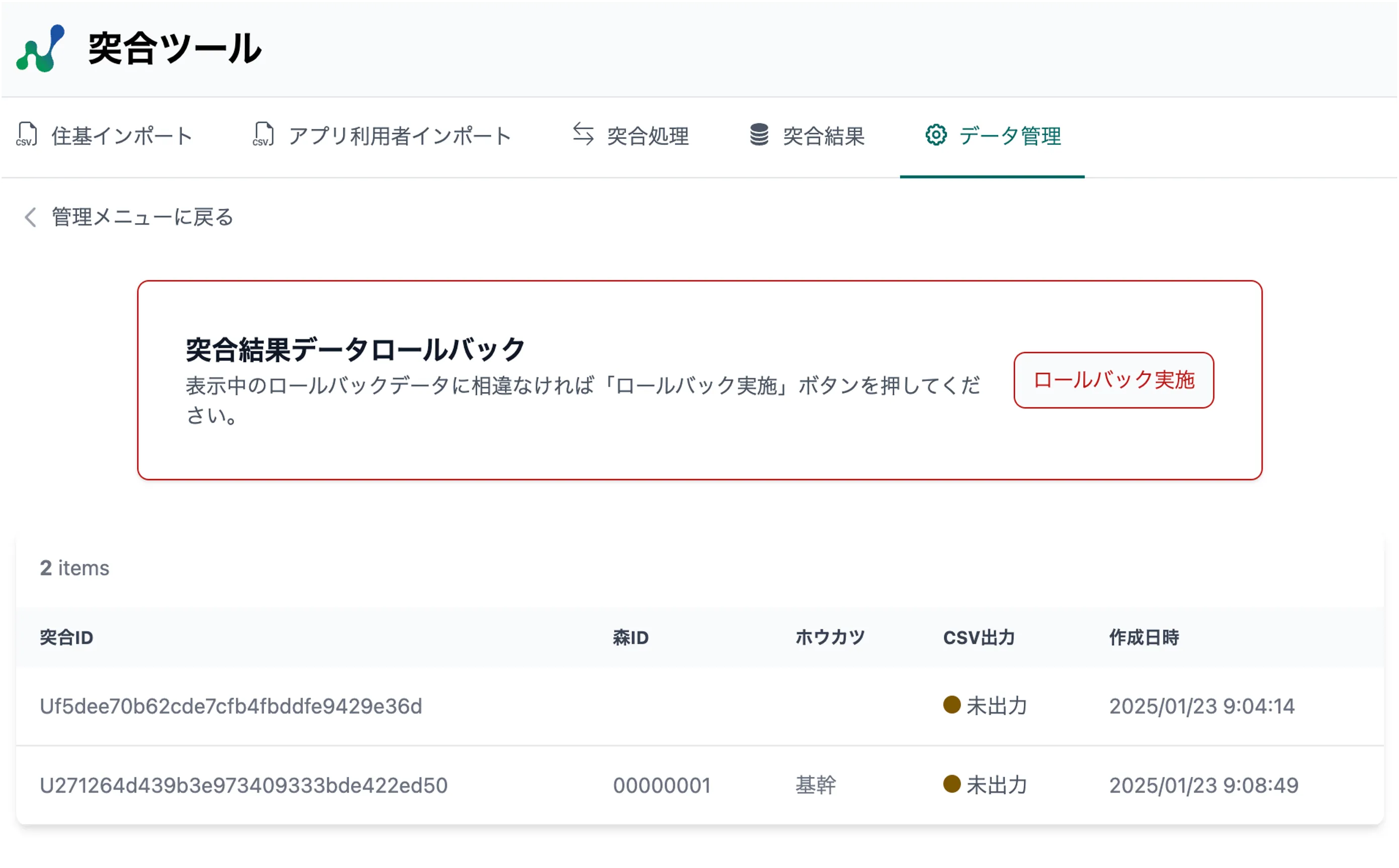
Task: Click the gear icon for データ管理
Action: (935, 135)
